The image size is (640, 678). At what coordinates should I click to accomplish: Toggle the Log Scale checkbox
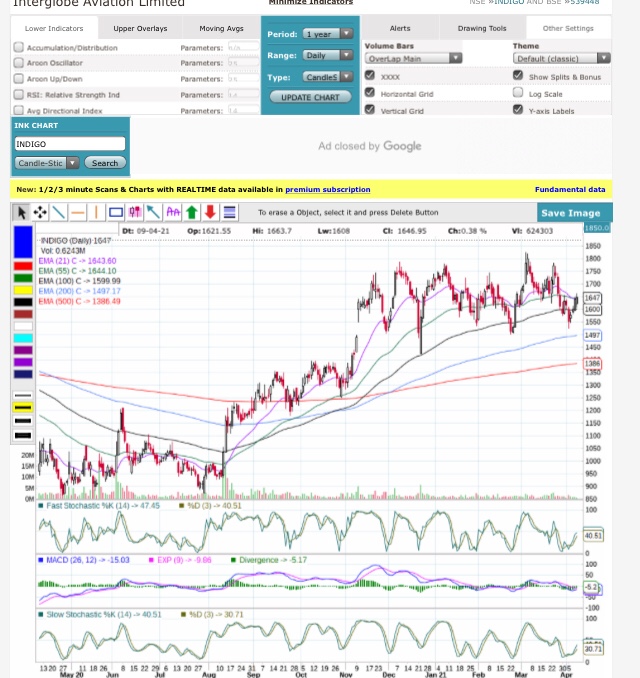(x=518, y=93)
